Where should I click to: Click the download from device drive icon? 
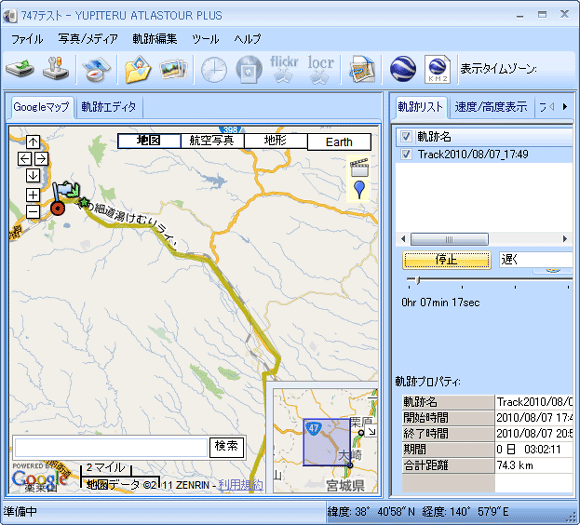pyautogui.click(x=20, y=69)
